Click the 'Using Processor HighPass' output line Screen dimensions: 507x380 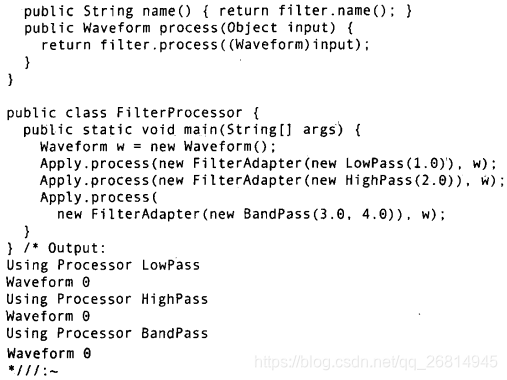click(x=107, y=299)
